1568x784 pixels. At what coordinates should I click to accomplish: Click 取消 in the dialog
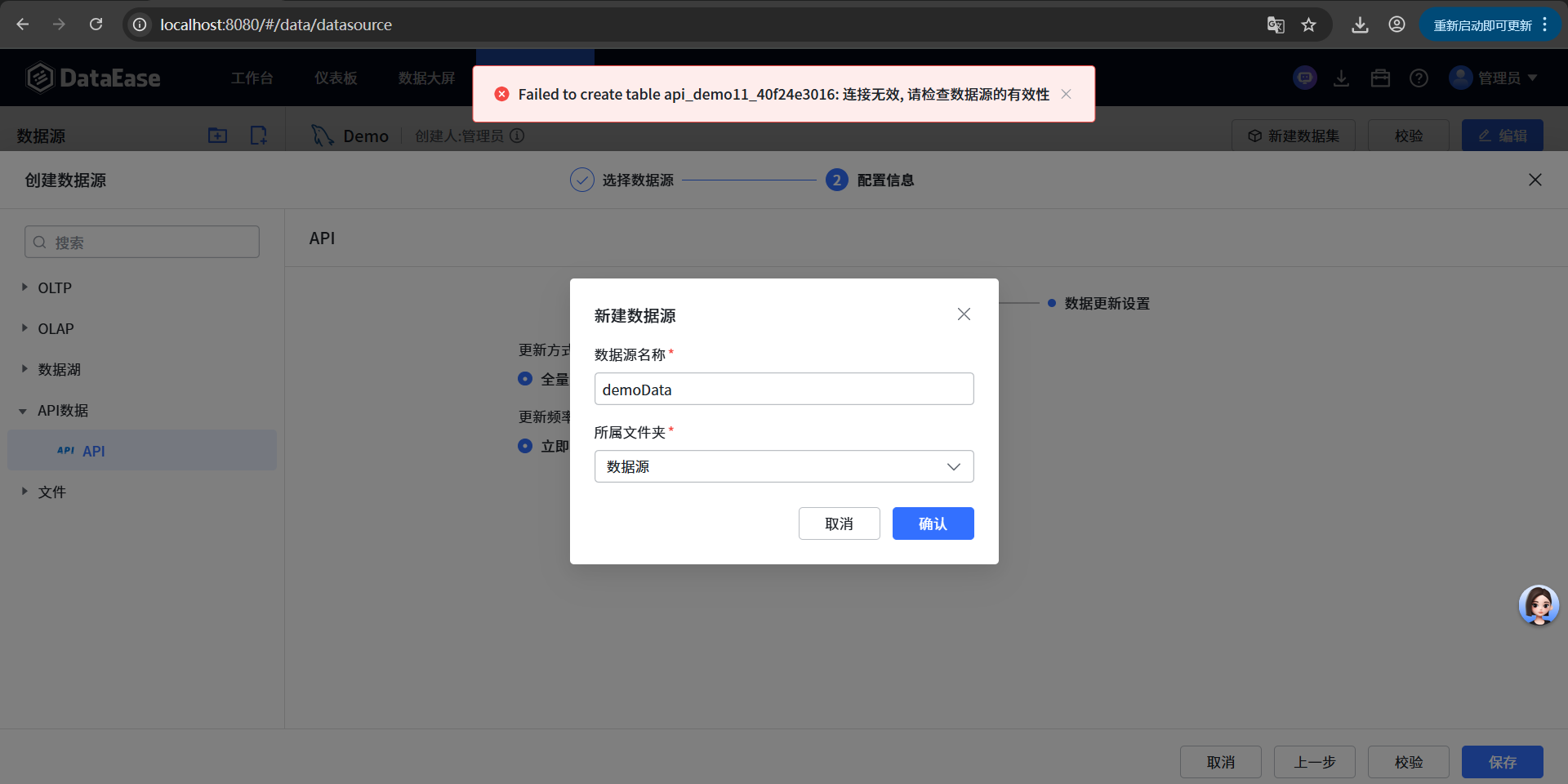pos(839,523)
